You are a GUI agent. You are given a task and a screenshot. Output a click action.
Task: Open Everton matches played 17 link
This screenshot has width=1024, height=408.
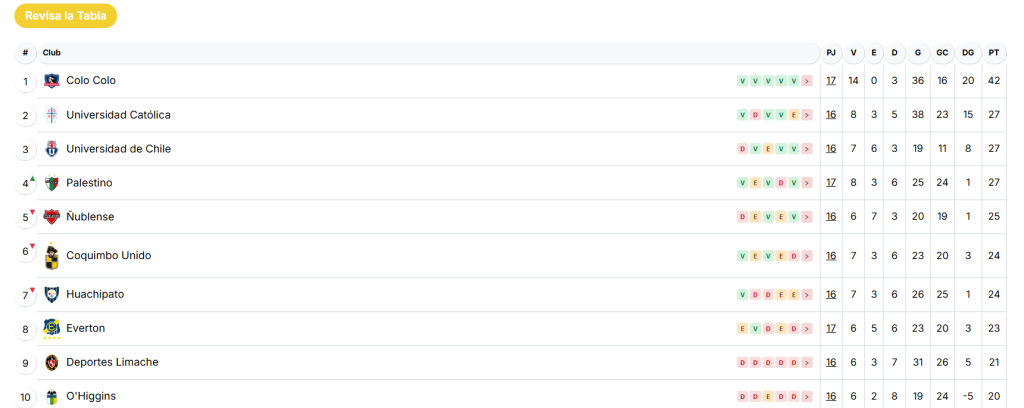(x=831, y=328)
